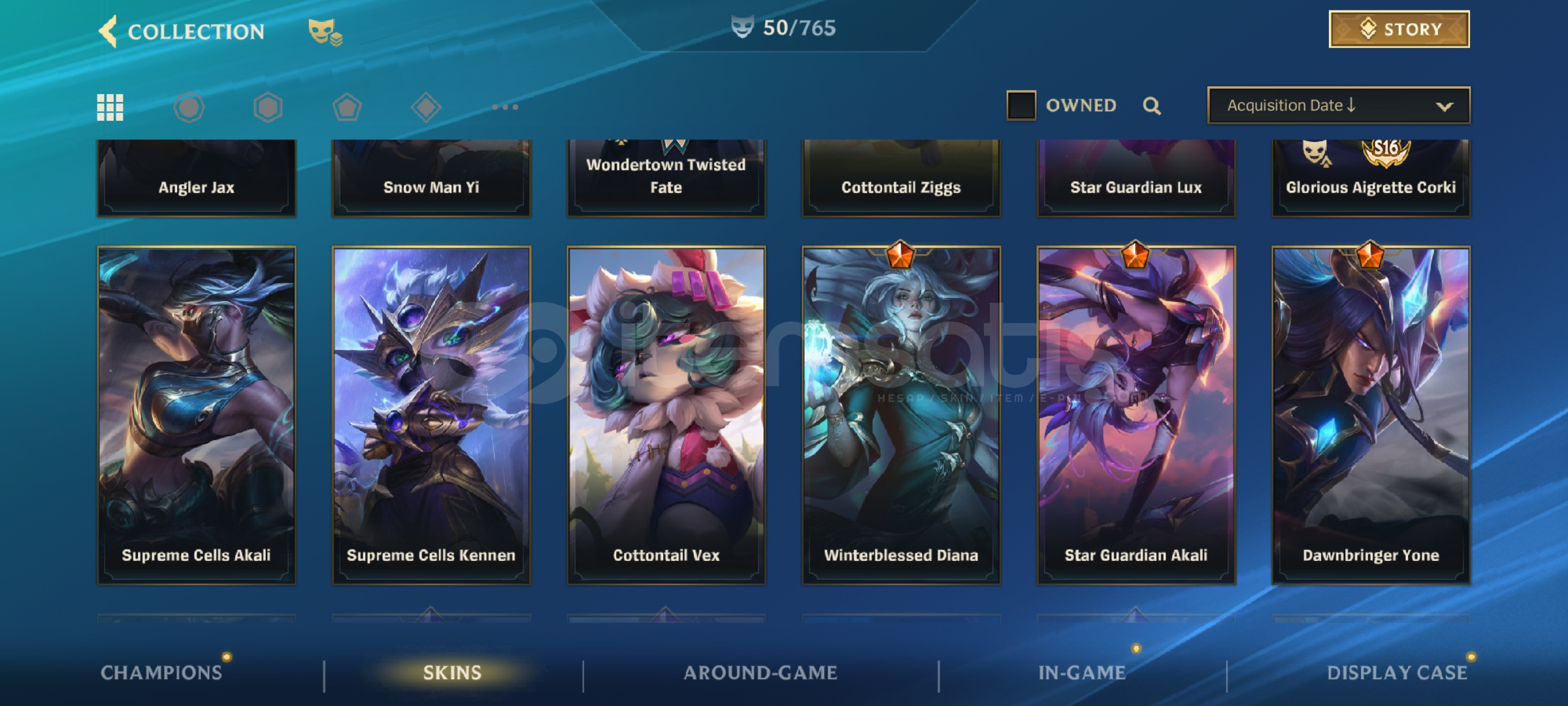1568x706 pixels.
Task: Open the In-Game tab
Action: click(x=1082, y=673)
